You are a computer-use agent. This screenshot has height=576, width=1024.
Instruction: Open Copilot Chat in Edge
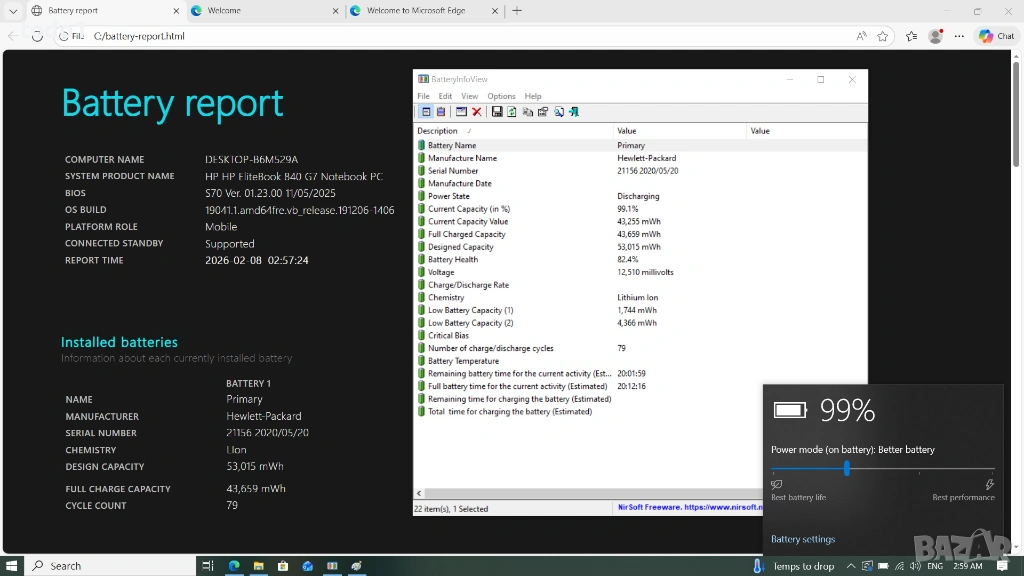(x=996, y=36)
